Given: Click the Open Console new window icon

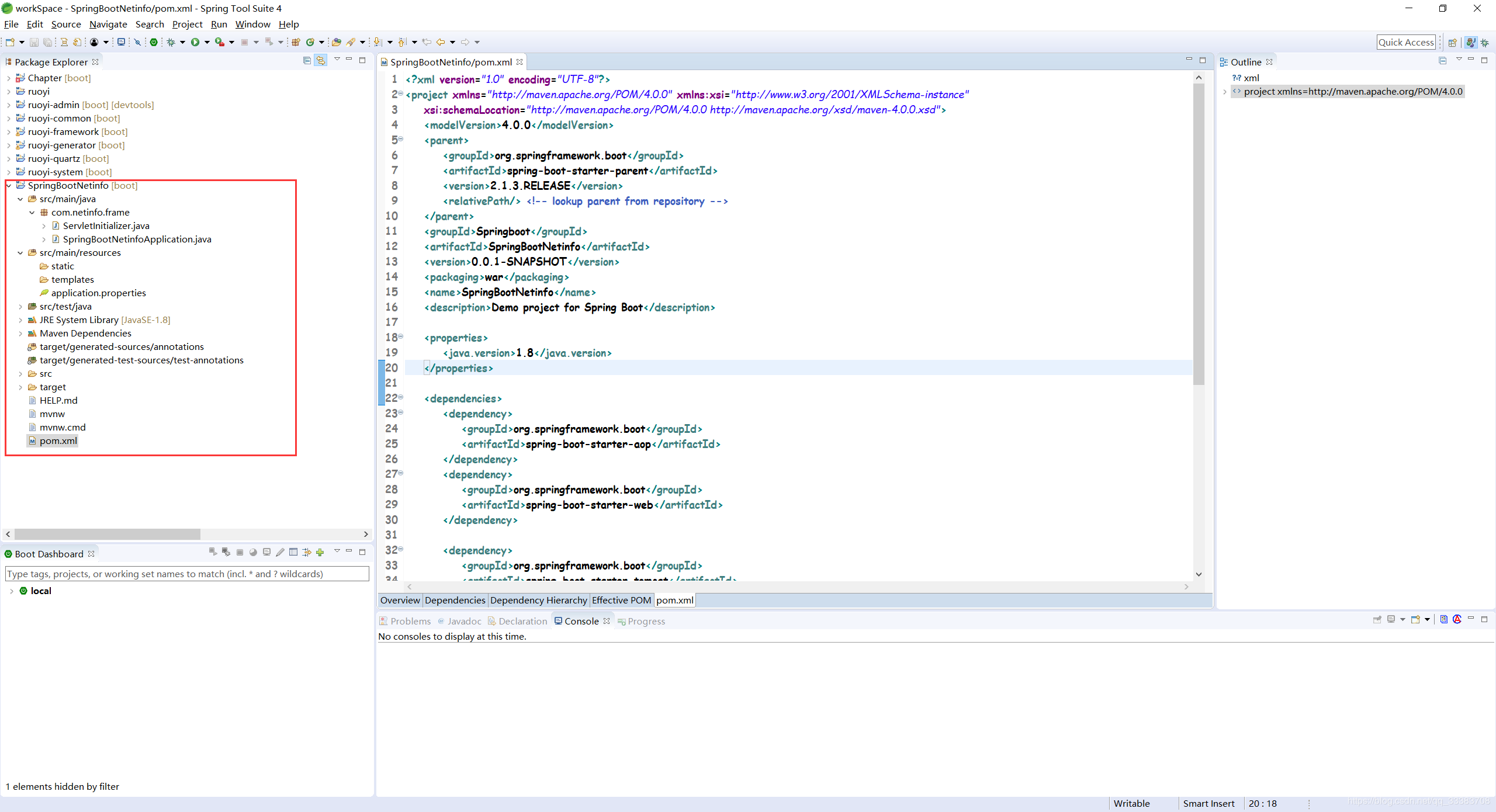Looking at the screenshot, I should [1415, 619].
